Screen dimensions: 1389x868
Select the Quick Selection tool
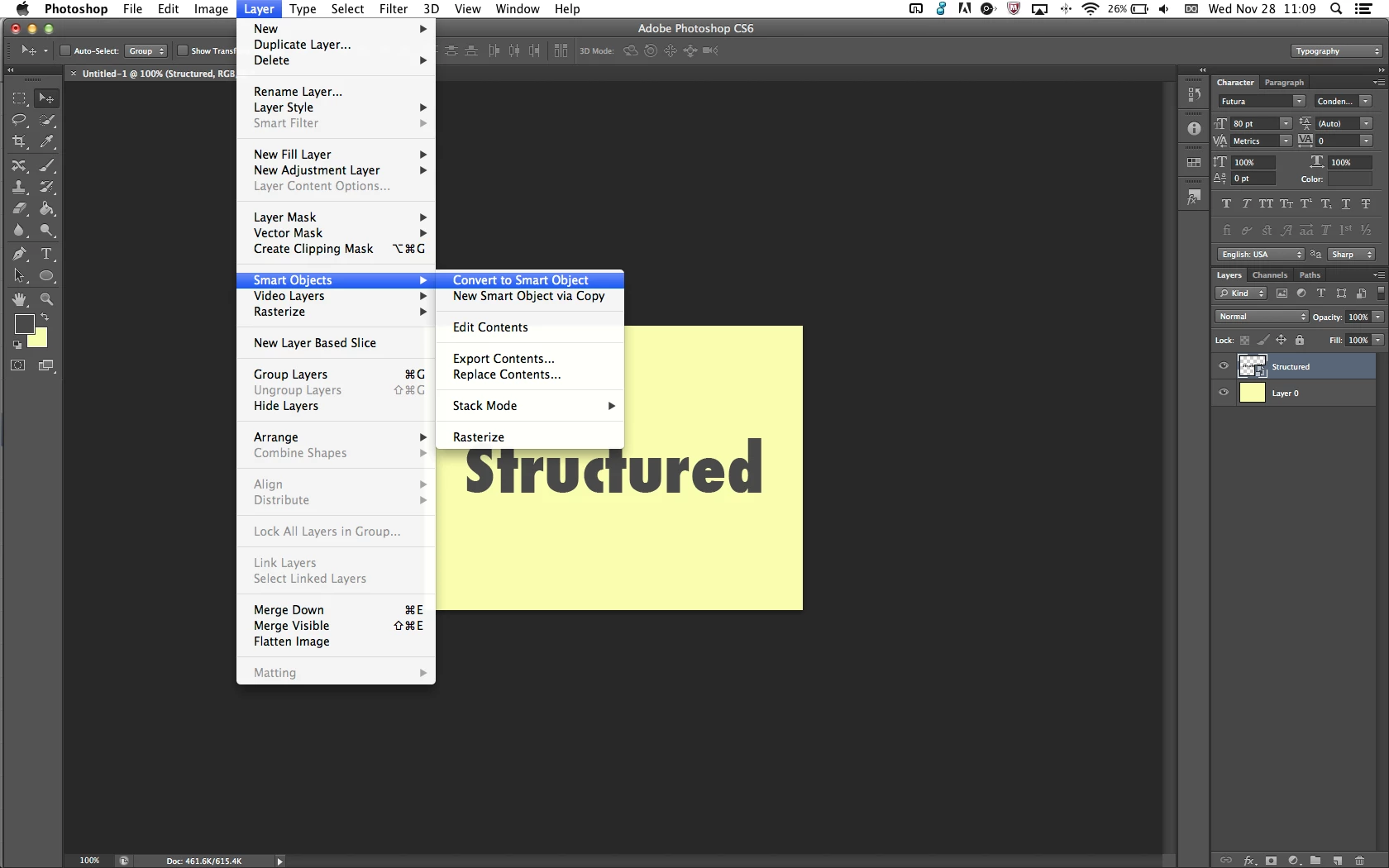pyautogui.click(x=47, y=121)
